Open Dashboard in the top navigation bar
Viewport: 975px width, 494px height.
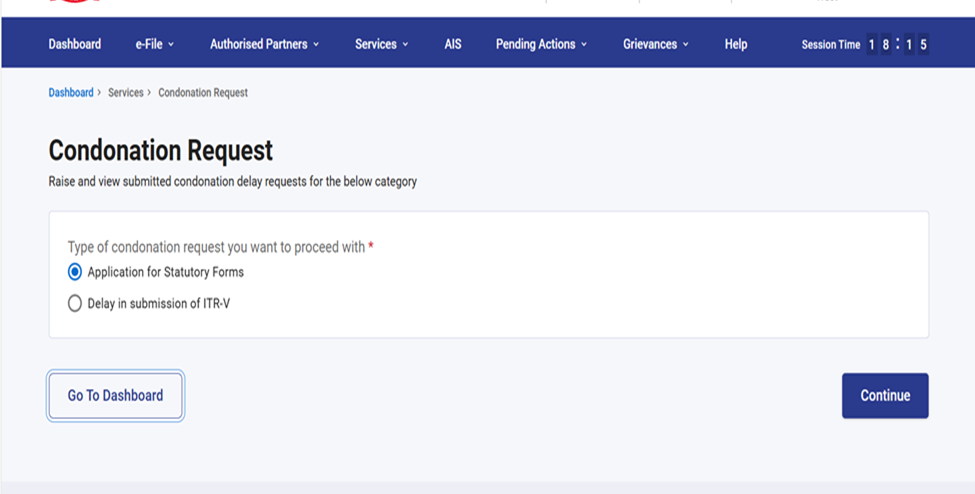(75, 44)
